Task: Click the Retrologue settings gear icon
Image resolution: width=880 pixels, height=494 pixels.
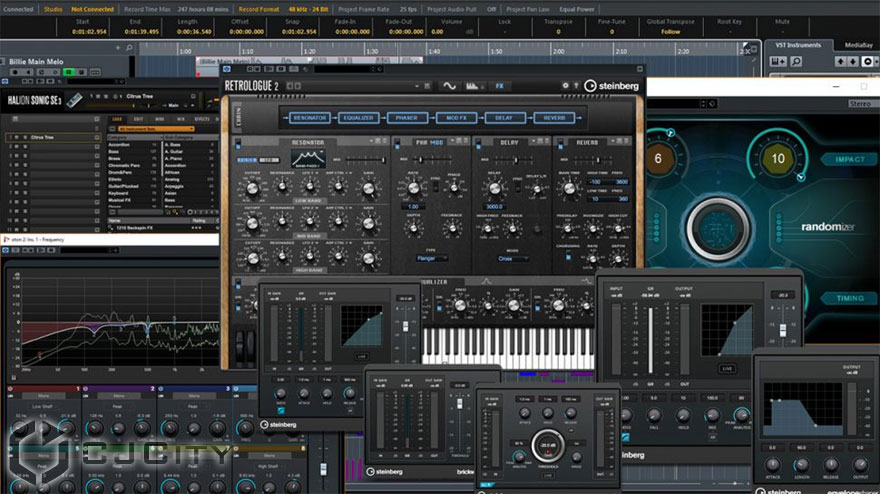Action: click(565, 86)
